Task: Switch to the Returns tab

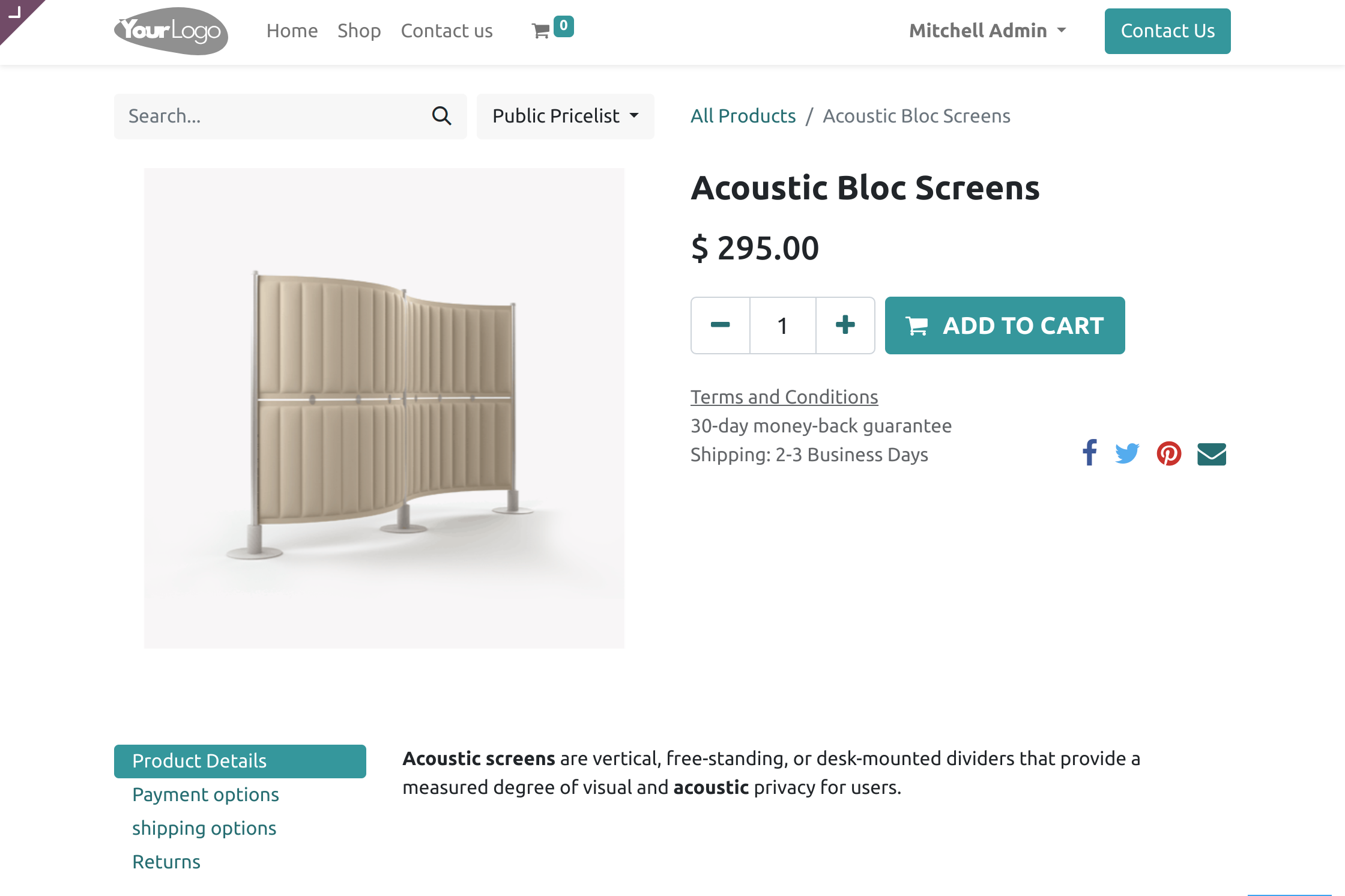Action: click(x=166, y=862)
